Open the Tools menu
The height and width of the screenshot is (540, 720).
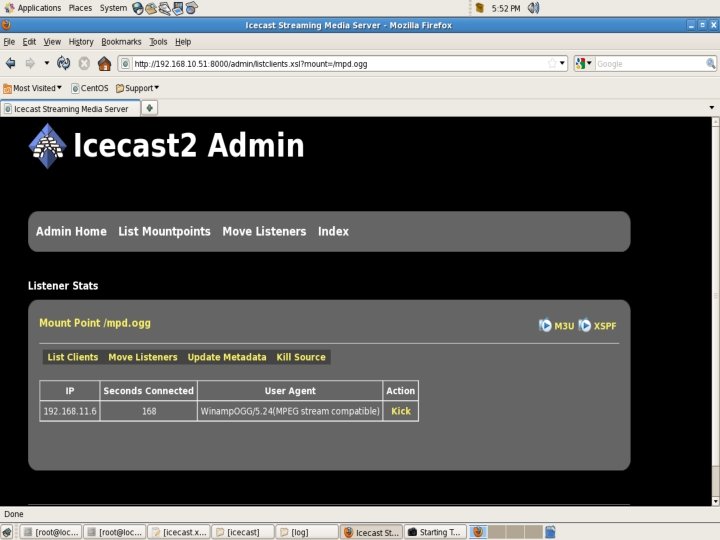[158, 42]
